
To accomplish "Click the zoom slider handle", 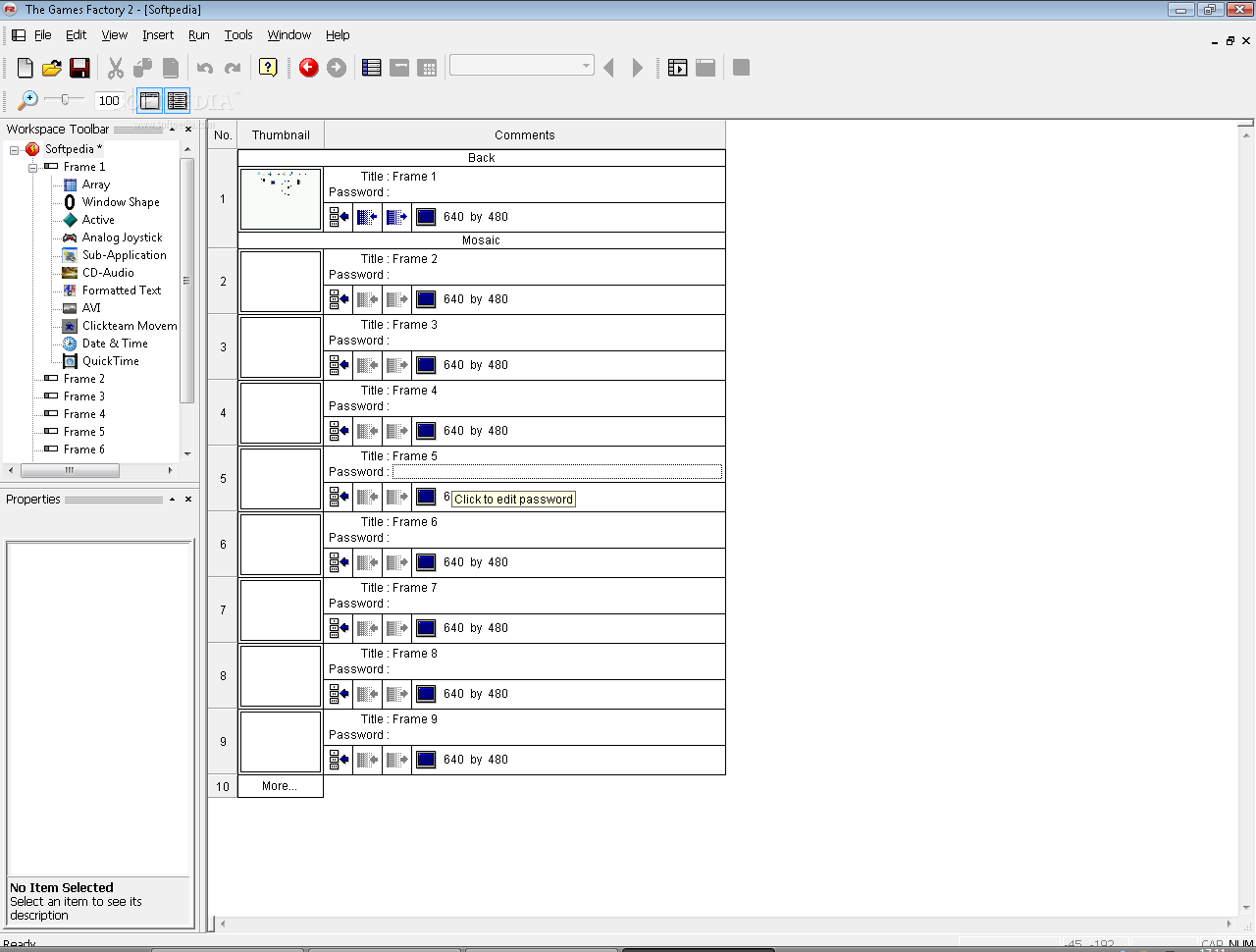I will click(65, 99).
